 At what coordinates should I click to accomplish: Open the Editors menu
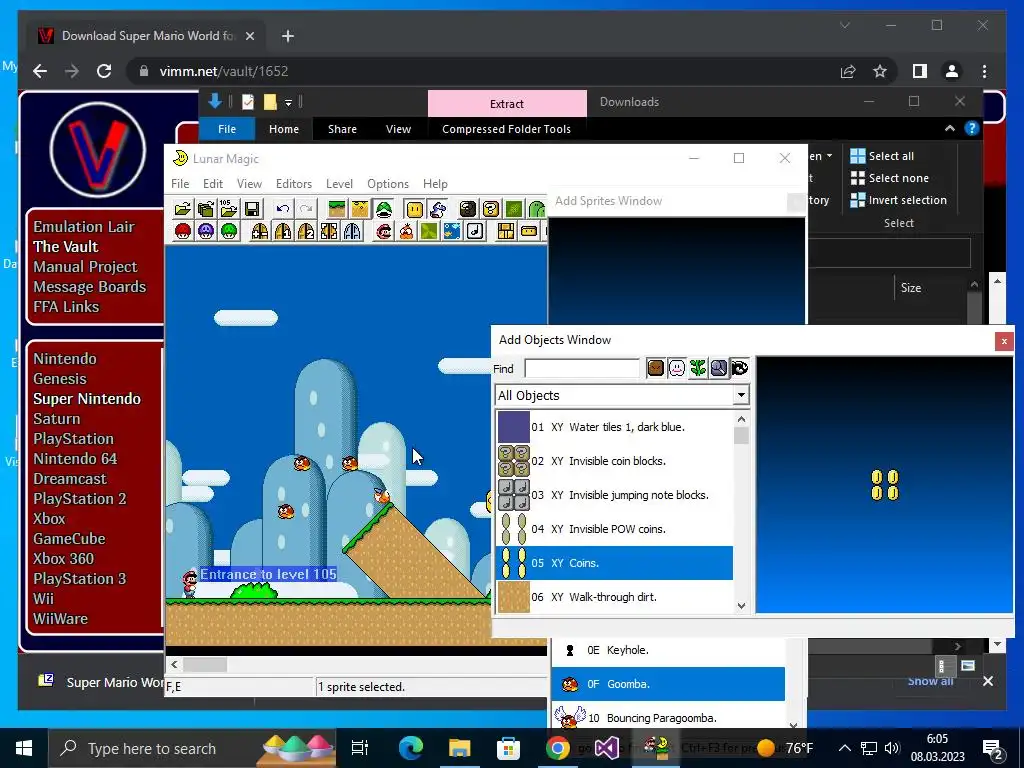(294, 184)
